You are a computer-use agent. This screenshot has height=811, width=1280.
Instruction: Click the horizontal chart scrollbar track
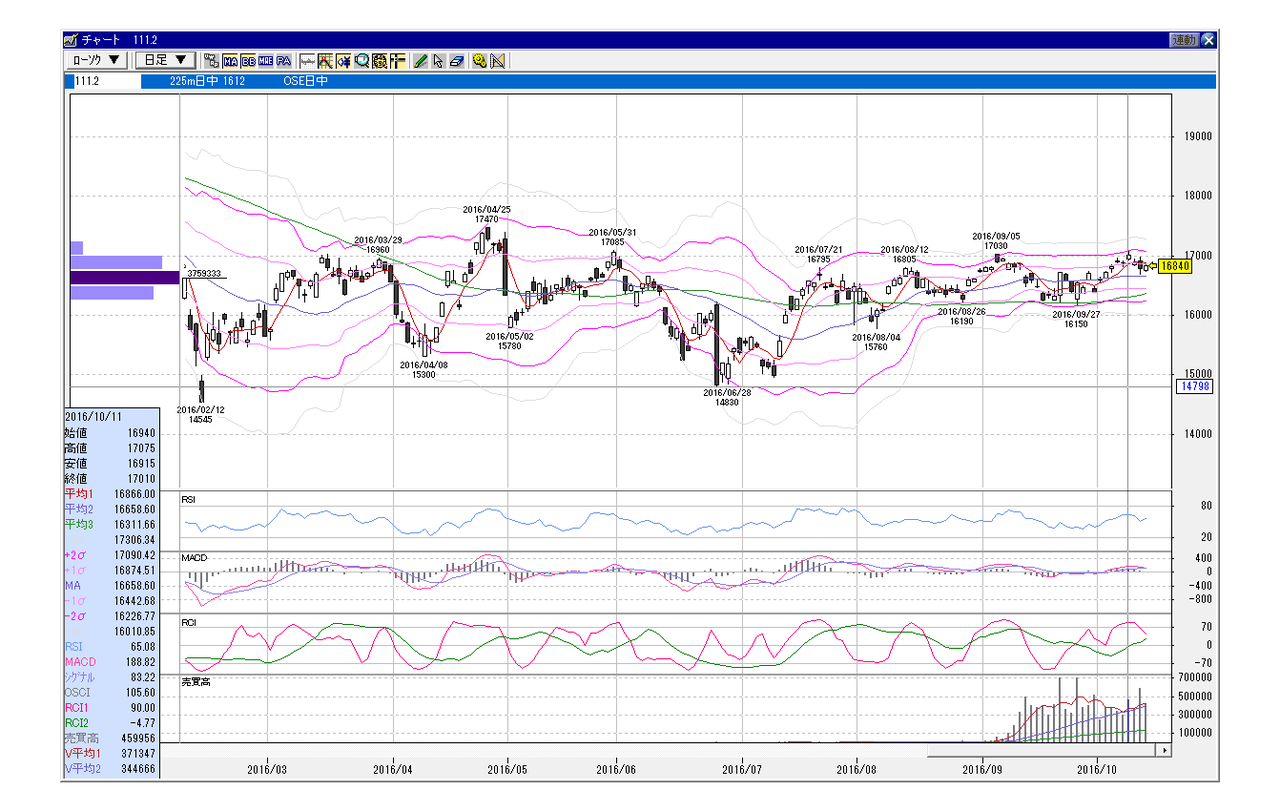[1042, 748]
